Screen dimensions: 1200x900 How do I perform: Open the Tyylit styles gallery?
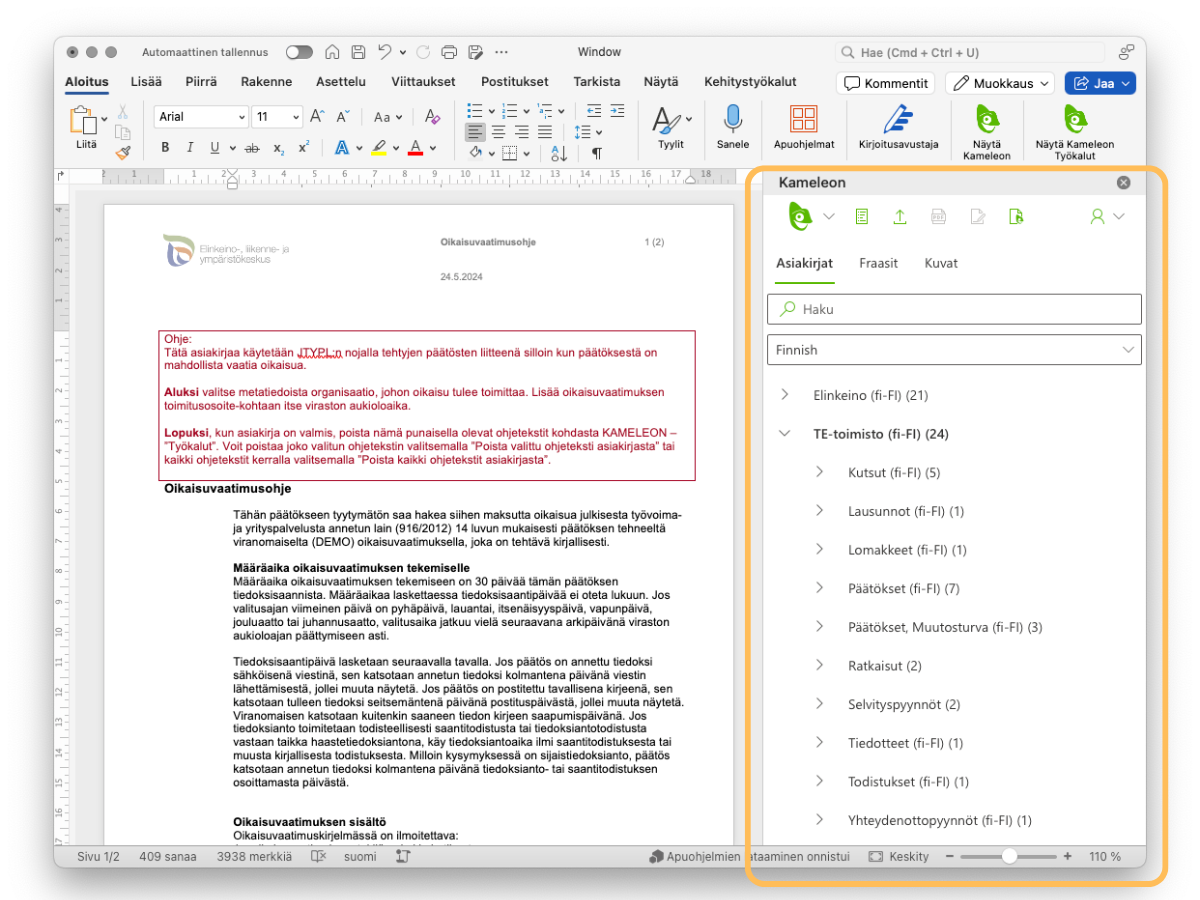click(x=671, y=128)
